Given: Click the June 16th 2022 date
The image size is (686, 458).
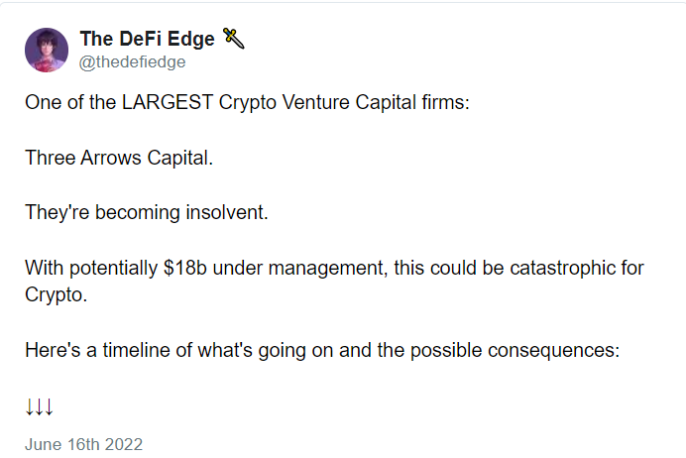Looking at the screenshot, I should 84,444.
